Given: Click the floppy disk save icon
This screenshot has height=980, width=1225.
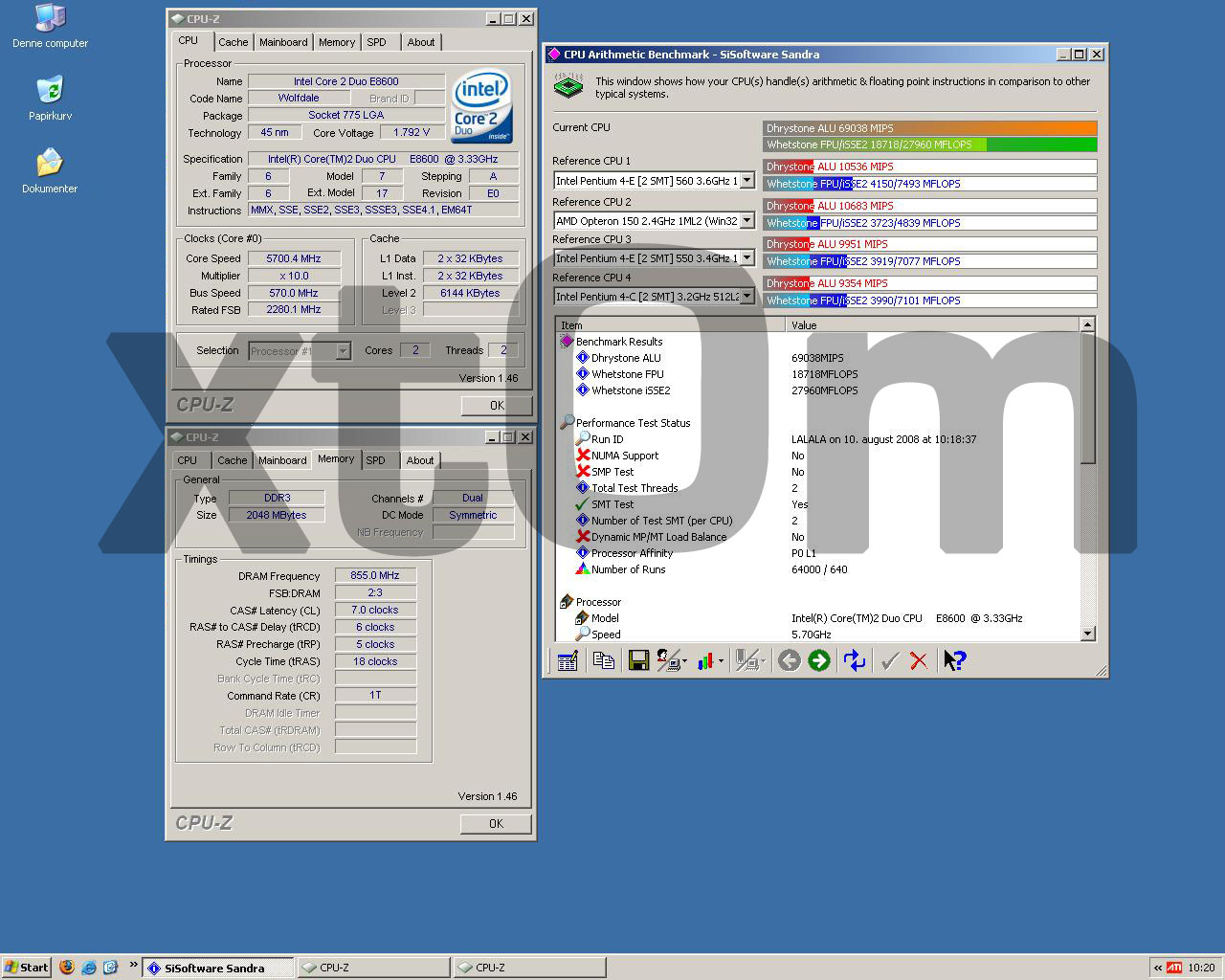Looking at the screenshot, I should pos(638,660).
